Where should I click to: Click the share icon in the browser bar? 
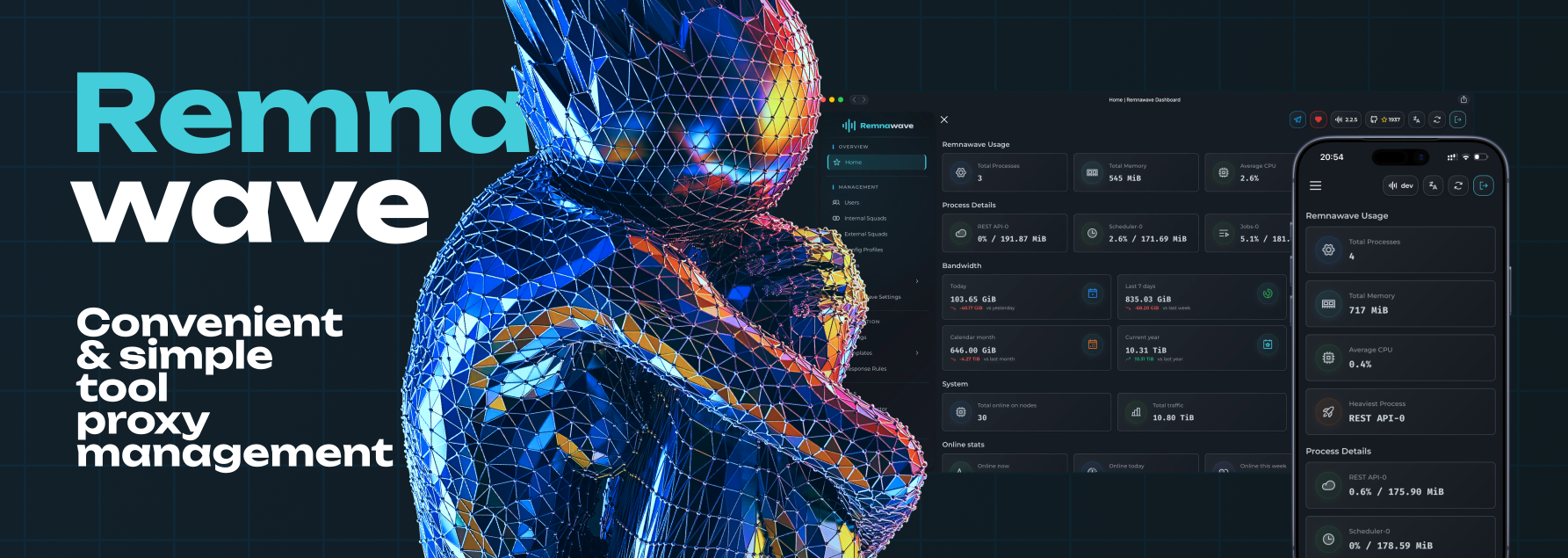click(x=1463, y=99)
